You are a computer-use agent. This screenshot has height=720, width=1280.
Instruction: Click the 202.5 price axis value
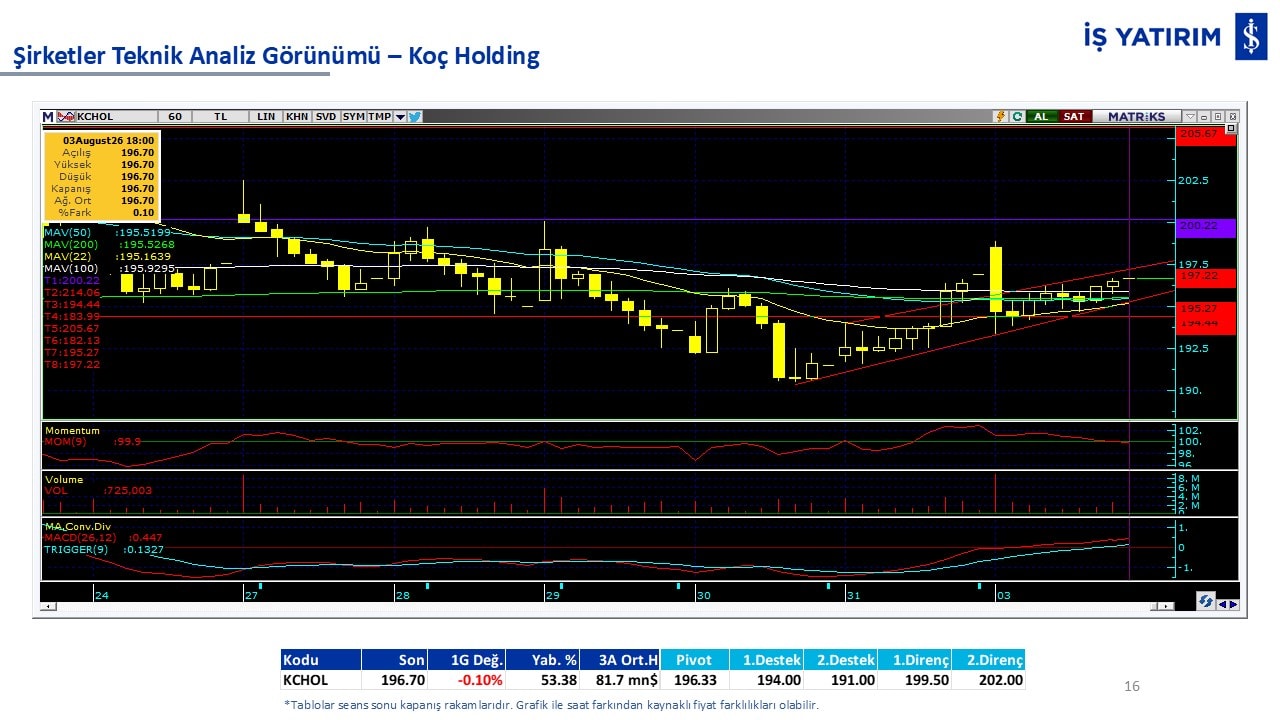coord(1194,180)
